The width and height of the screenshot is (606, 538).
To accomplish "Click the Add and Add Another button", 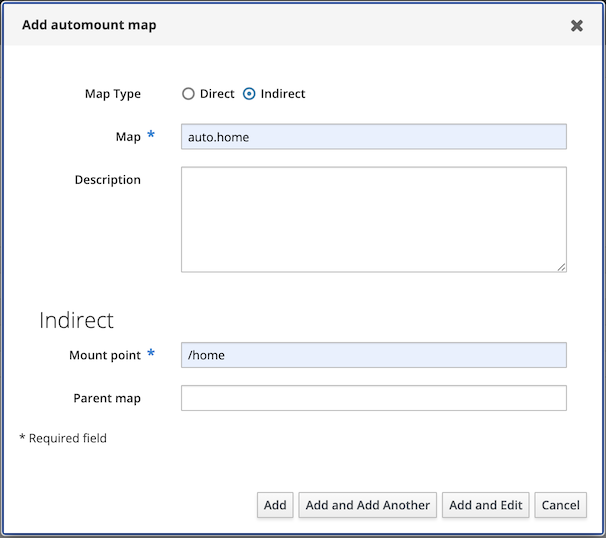I will [x=368, y=505].
